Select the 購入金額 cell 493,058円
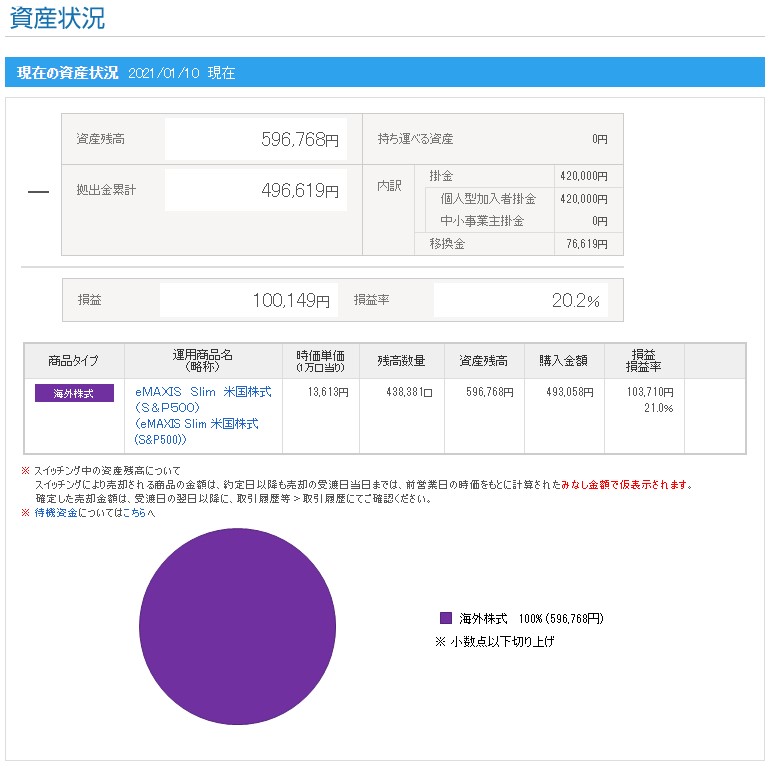 tap(570, 392)
